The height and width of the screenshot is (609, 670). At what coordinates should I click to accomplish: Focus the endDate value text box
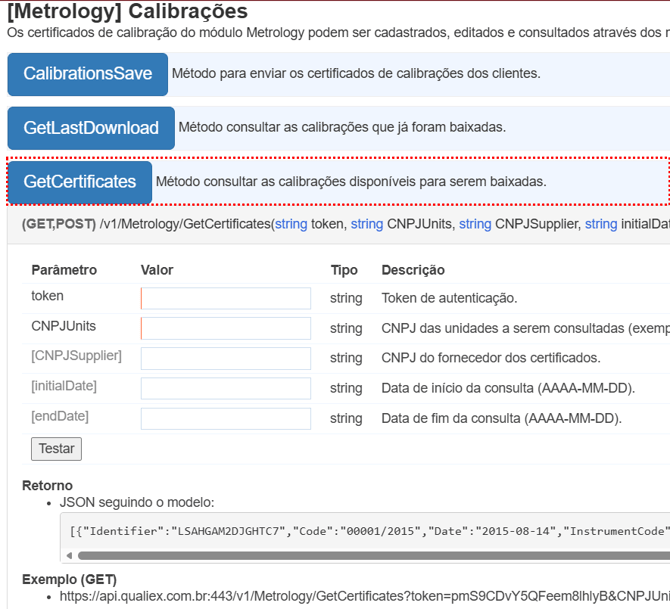tap(226, 418)
